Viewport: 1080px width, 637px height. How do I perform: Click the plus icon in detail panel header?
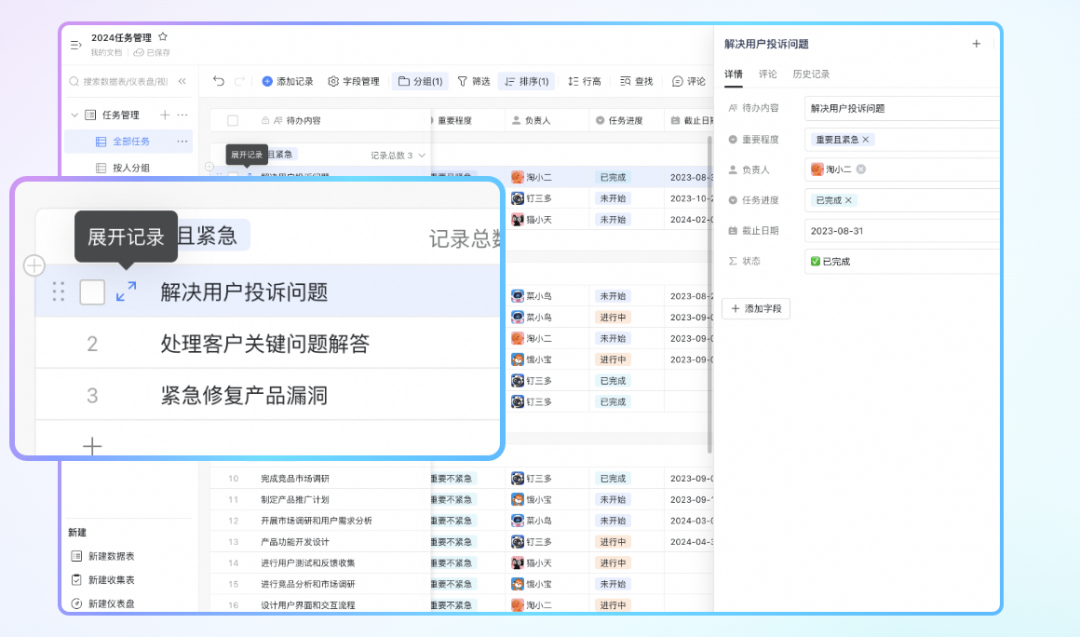pos(976,44)
